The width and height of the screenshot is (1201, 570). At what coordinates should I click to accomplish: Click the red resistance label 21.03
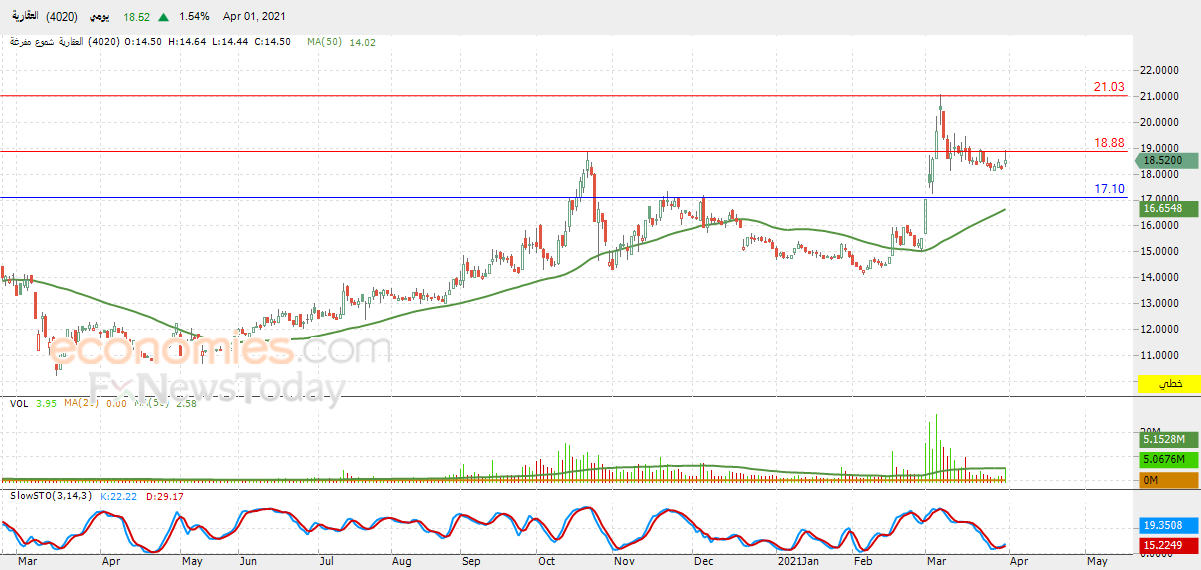(x=1109, y=88)
